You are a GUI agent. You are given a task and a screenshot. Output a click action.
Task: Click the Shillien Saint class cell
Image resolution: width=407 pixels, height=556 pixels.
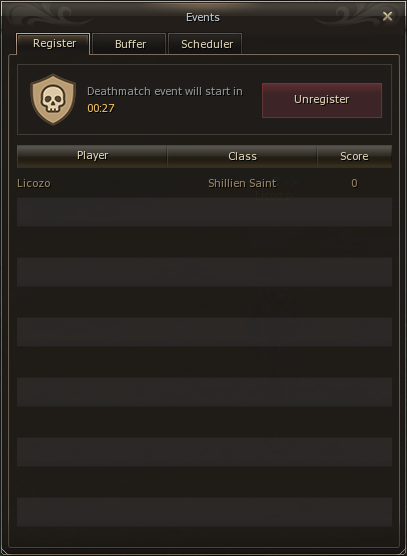(242, 183)
